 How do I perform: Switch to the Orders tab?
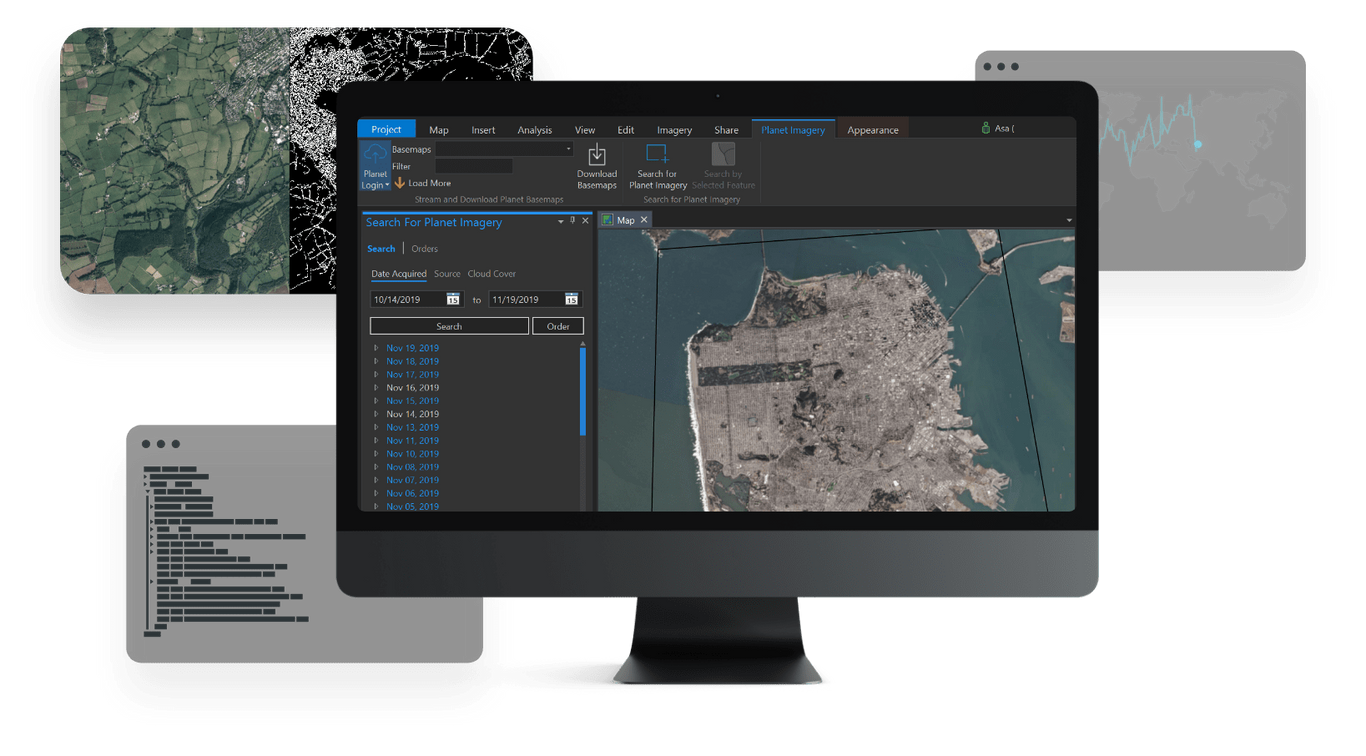pyautogui.click(x=424, y=248)
